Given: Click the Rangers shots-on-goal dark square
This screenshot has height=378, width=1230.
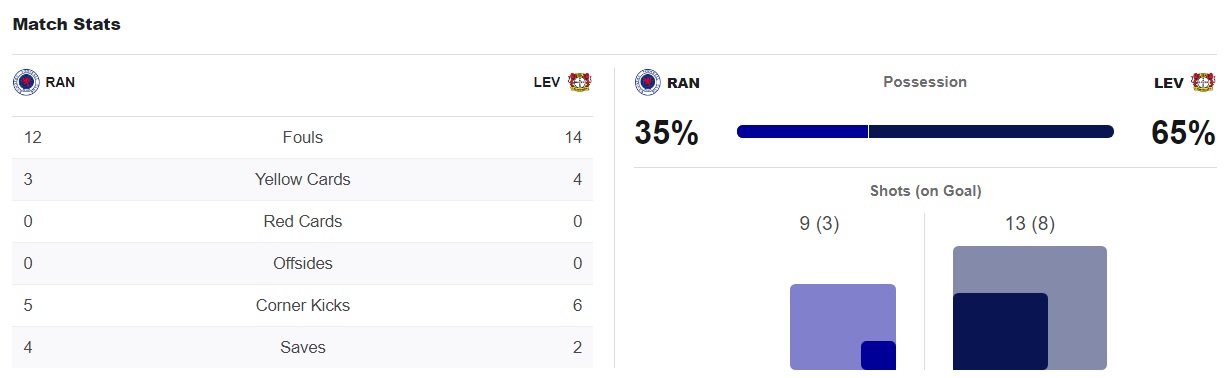Looking at the screenshot, I should pos(878,355).
